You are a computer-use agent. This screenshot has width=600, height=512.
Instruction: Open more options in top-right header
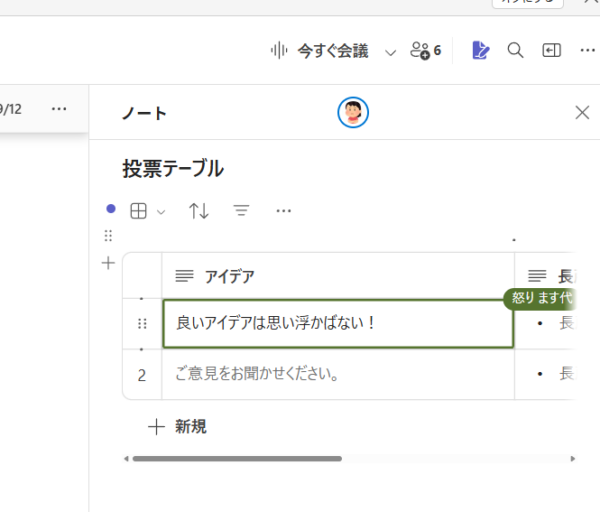pyautogui.click(x=586, y=51)
